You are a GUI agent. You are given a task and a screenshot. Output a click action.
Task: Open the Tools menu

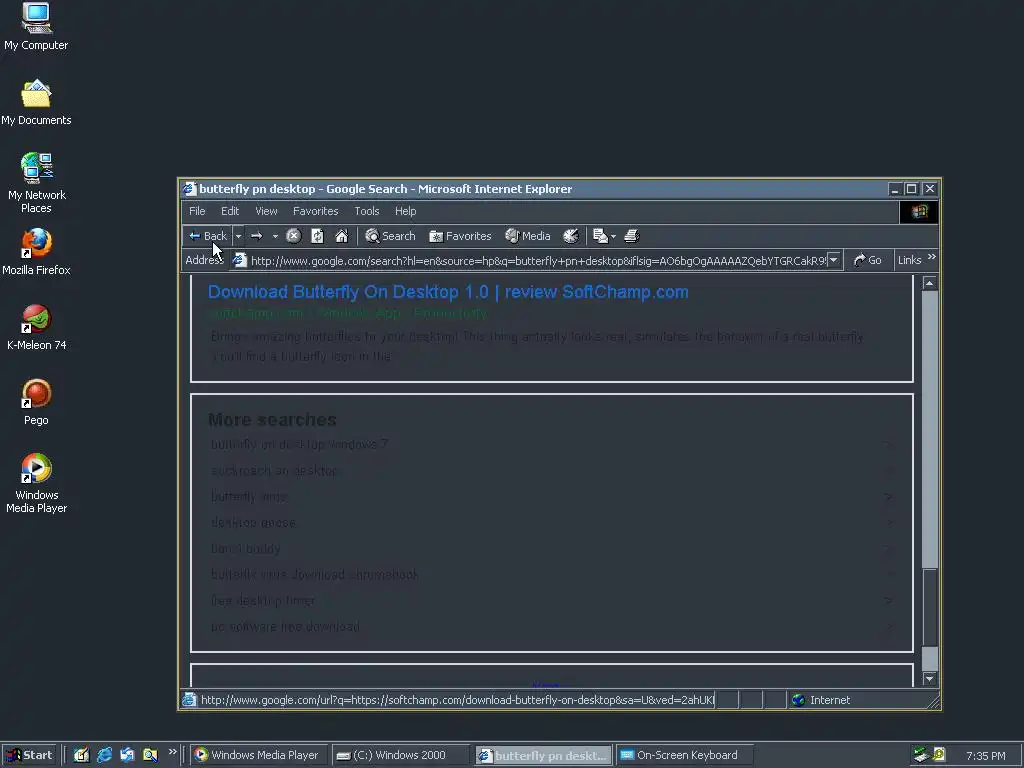[367, 211]
